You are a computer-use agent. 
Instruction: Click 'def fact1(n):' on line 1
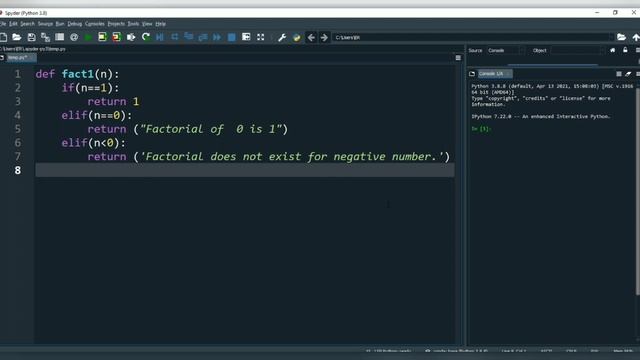pyautogui.click(x=77, y=74)
